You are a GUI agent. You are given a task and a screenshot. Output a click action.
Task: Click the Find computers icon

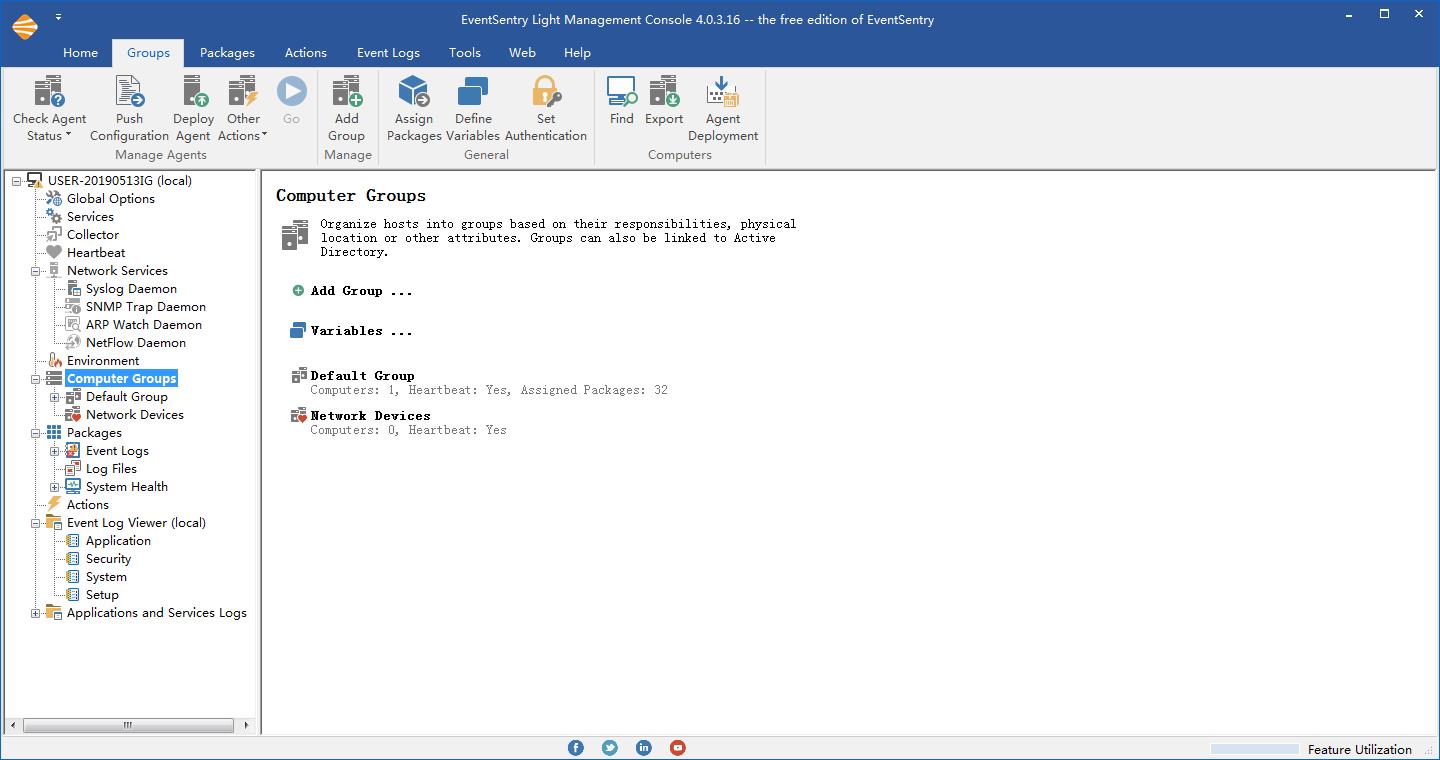tap(621, 93)
